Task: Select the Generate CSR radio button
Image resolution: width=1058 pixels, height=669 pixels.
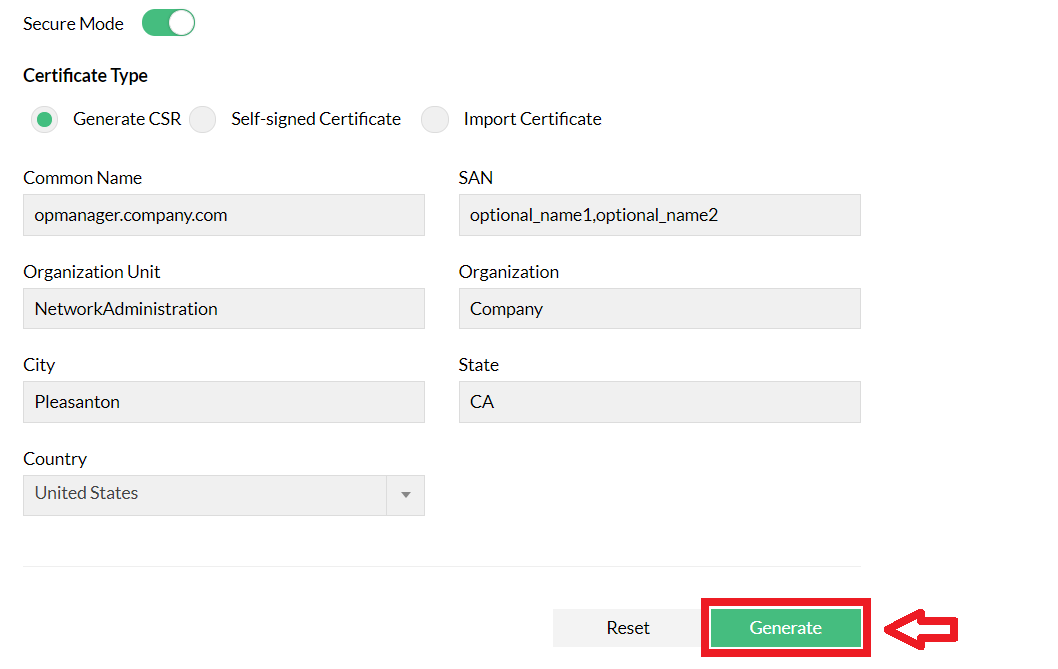Action: [x=44, y=120]
